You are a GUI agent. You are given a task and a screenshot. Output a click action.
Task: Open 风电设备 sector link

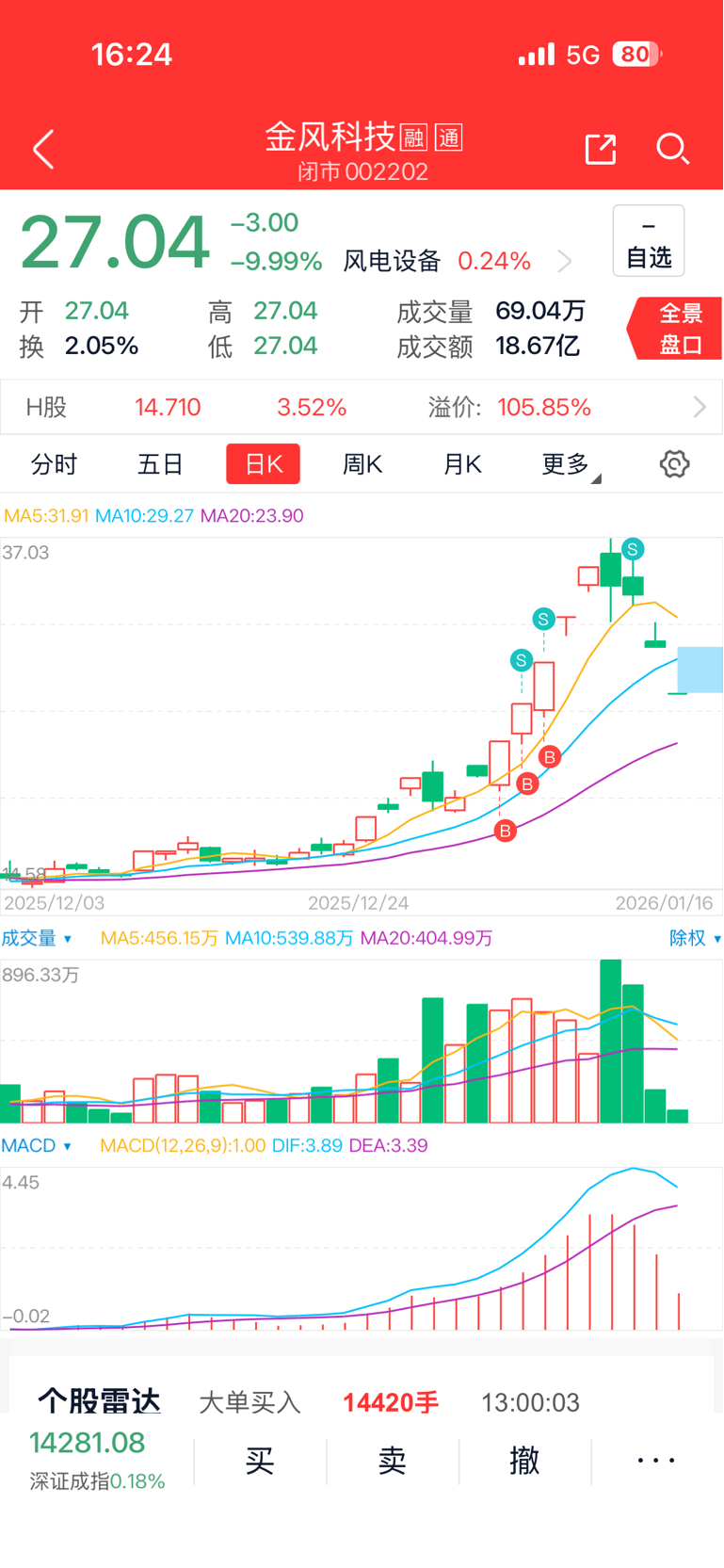tap(392, 261)
